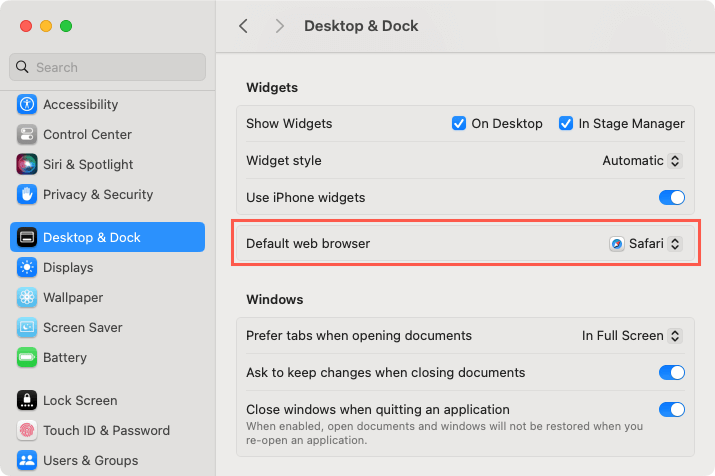Turn off Ask to keep changes toggle

tap(671, 373)
